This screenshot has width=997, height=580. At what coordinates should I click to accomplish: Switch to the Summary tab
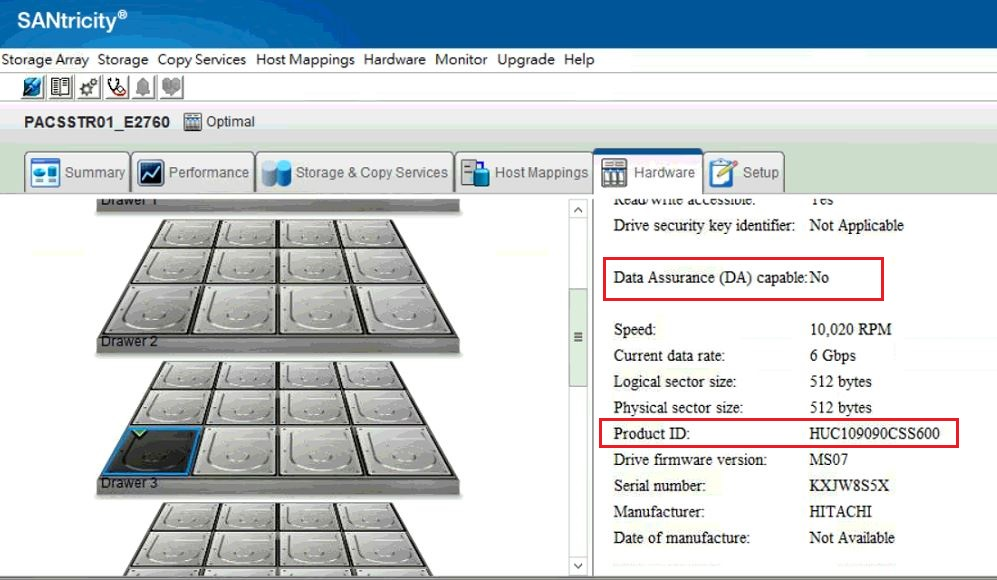point(79,172)
